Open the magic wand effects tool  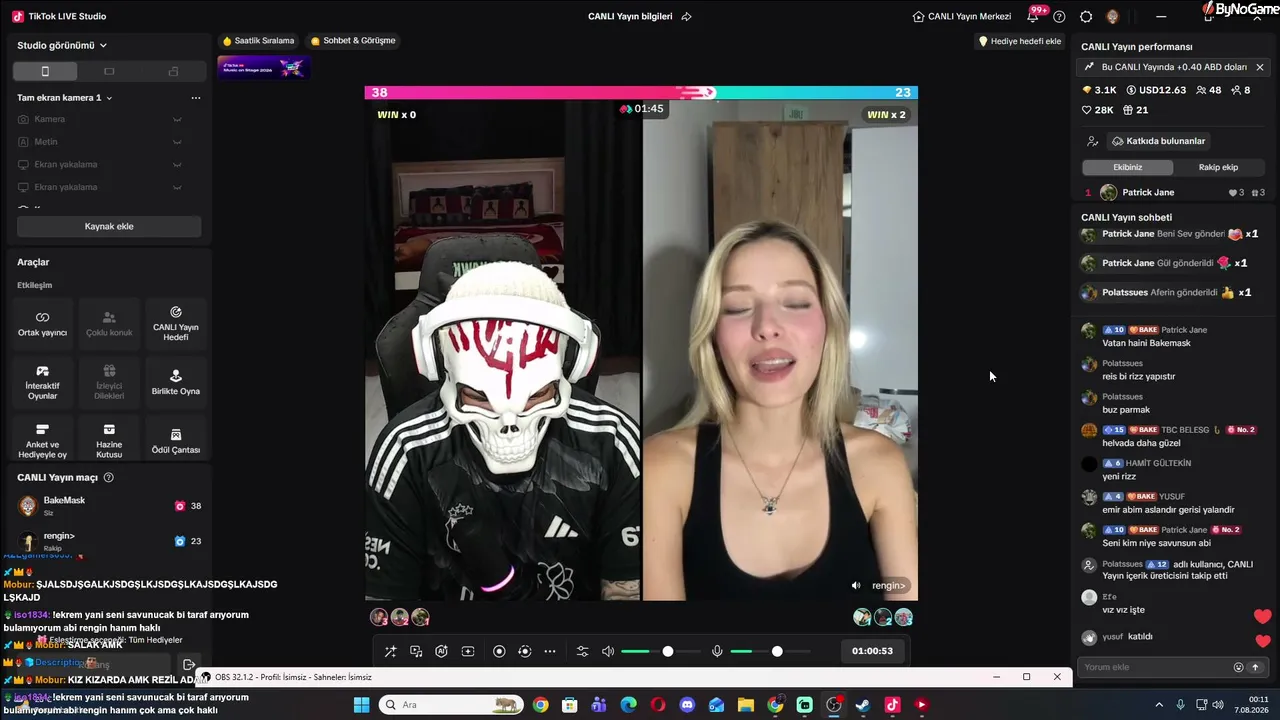tap(390, 651)
